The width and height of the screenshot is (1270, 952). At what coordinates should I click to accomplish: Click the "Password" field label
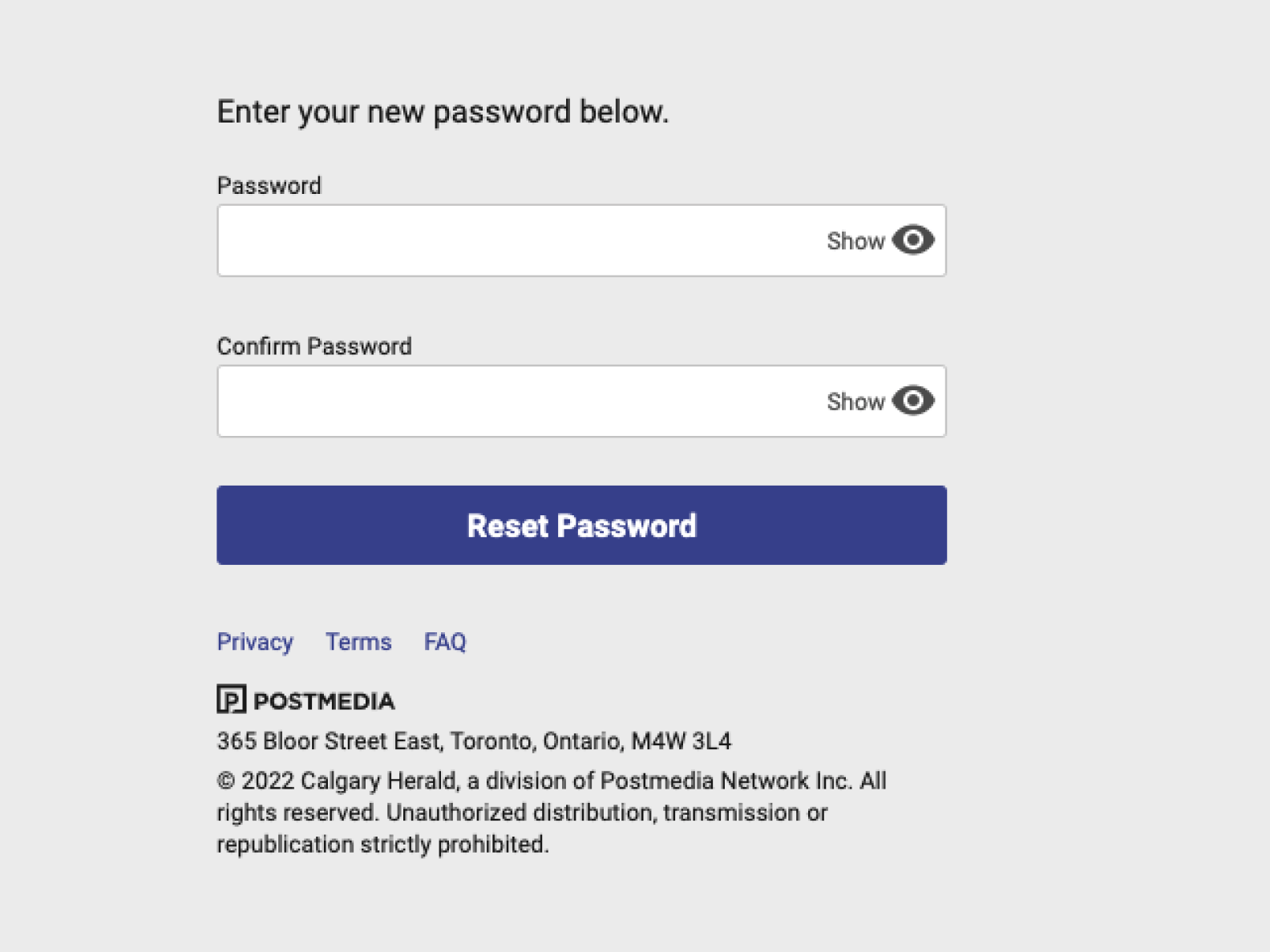(269, 186)
